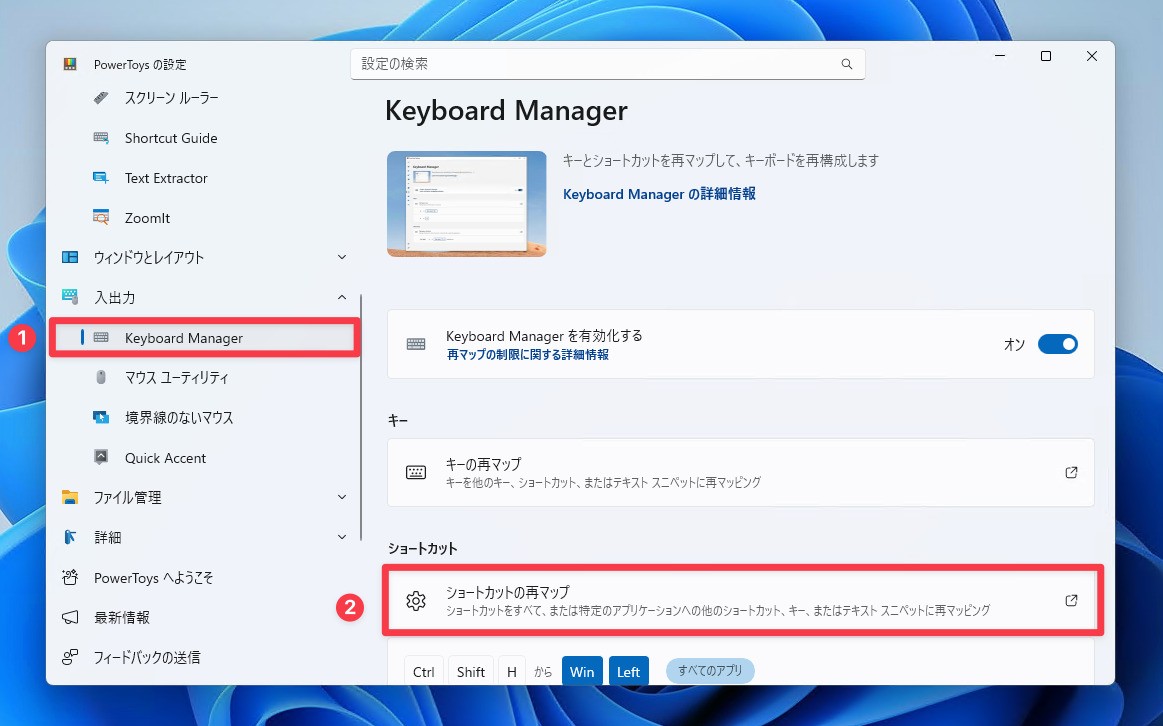Click the search magnifier icon
The image size is (1163, 726).
point(846,64)
